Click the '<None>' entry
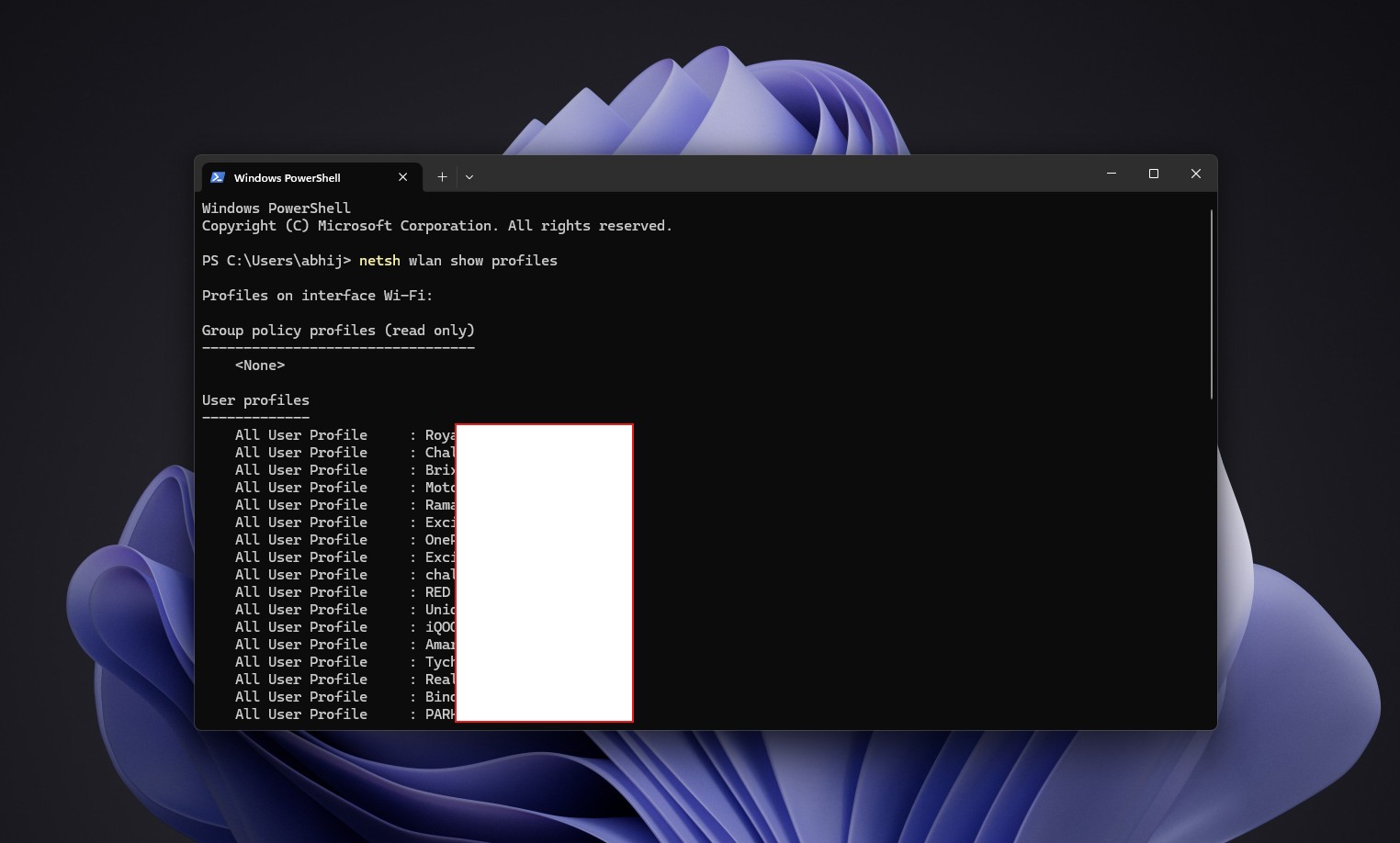The image size is (1400, 843). pyautogui.click(x=260, y=365)
